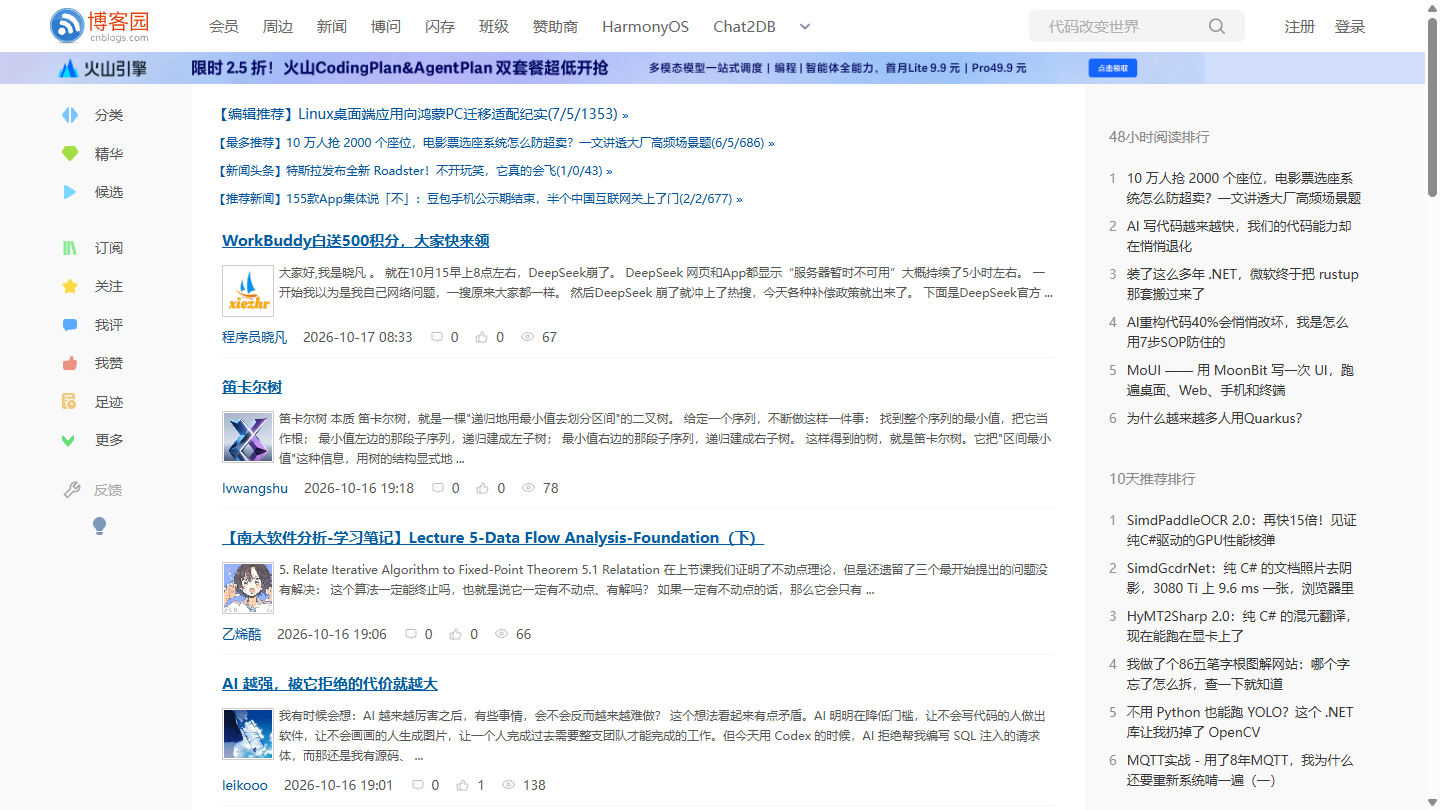Open the 博问 navigation item

pos(386,27)
